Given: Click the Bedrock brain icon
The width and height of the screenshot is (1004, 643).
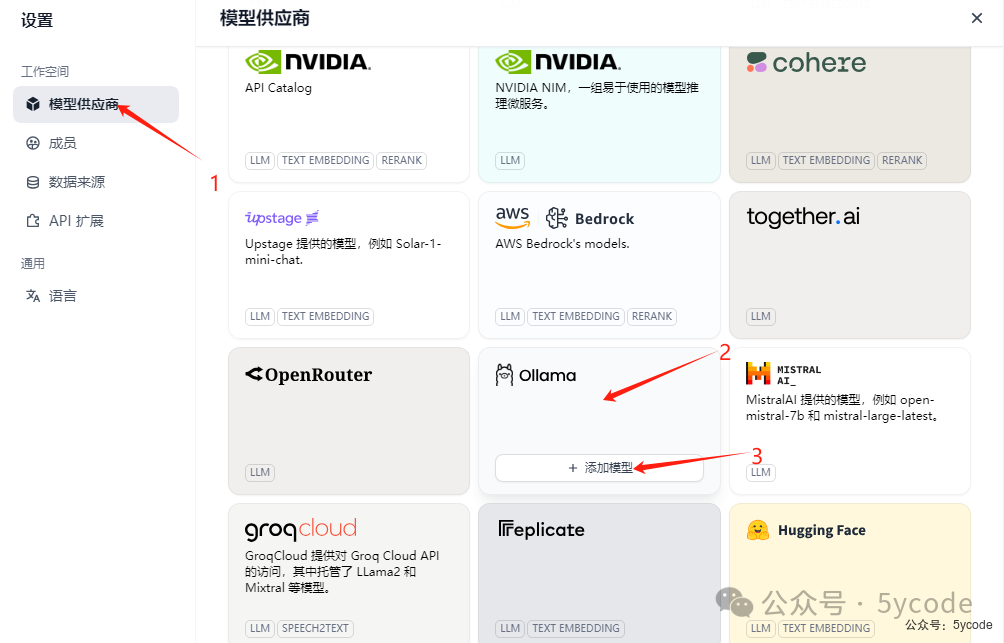Looking at the screenshot, I should click(556, 218).
